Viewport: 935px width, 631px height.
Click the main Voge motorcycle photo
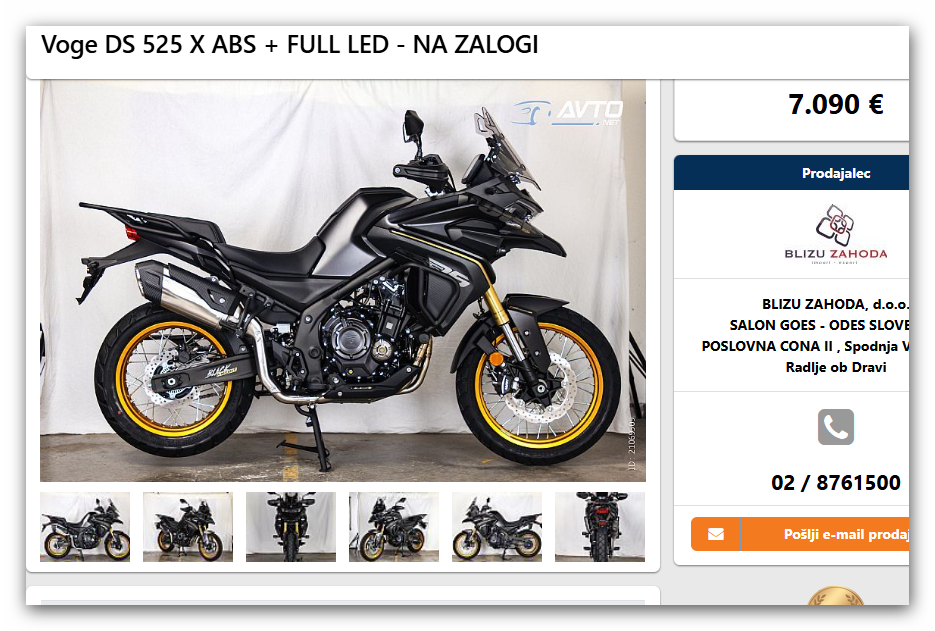click(343, 280)
